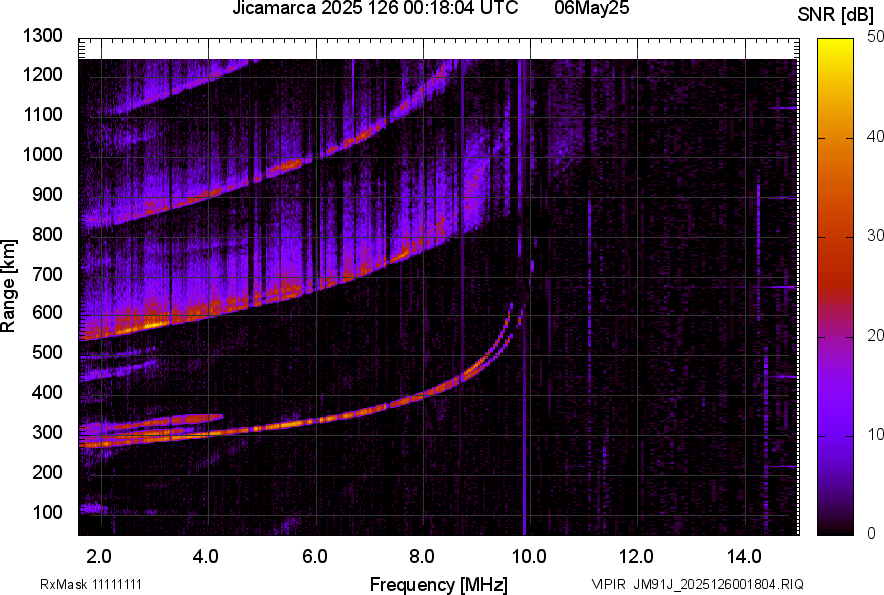The width and height of the screenshot is (884, 595).
Task: Click the range tick label '300'
Action: [x=47, y=432]
